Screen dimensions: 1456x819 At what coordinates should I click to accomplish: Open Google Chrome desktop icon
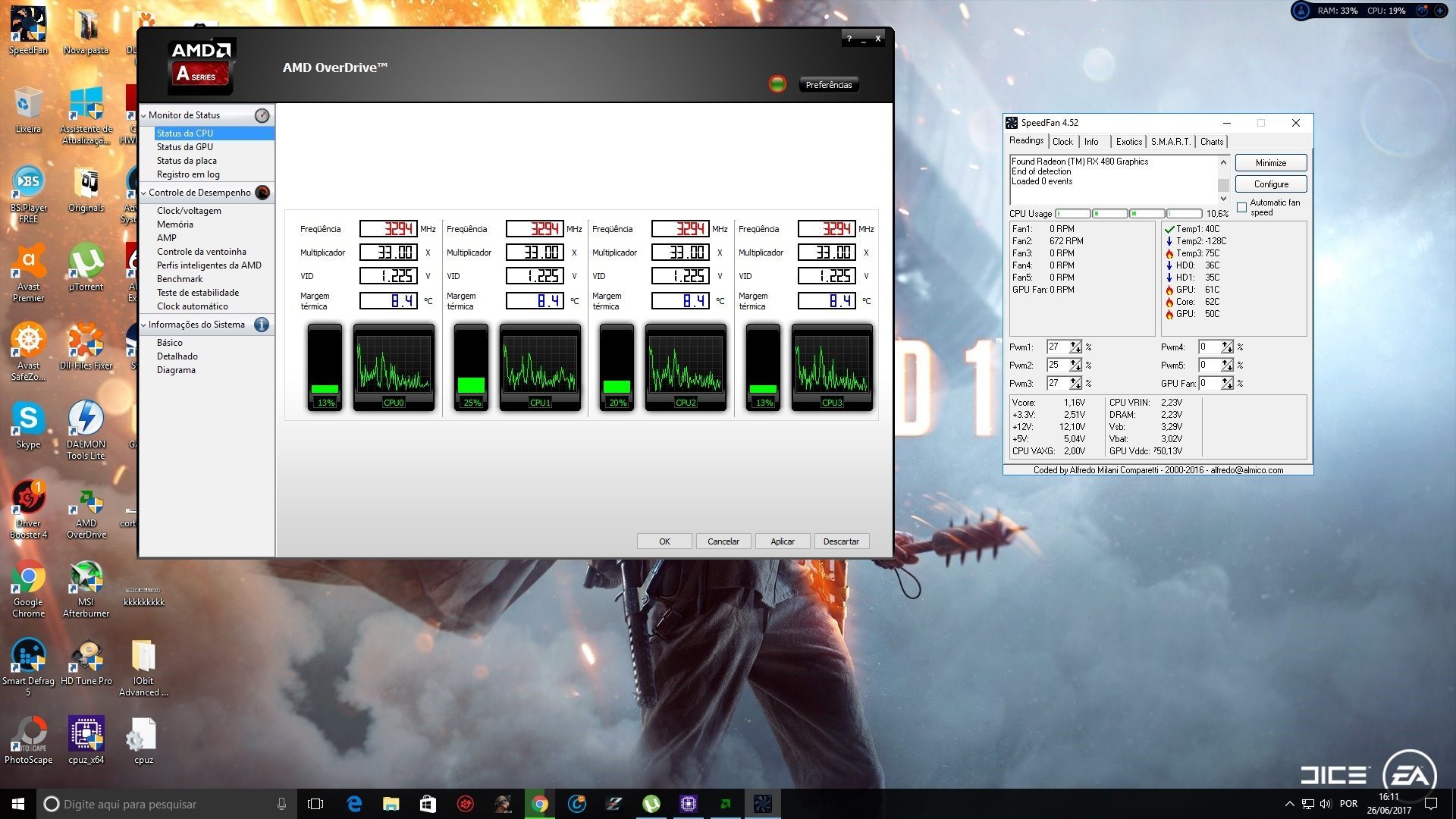pos(28,588)
